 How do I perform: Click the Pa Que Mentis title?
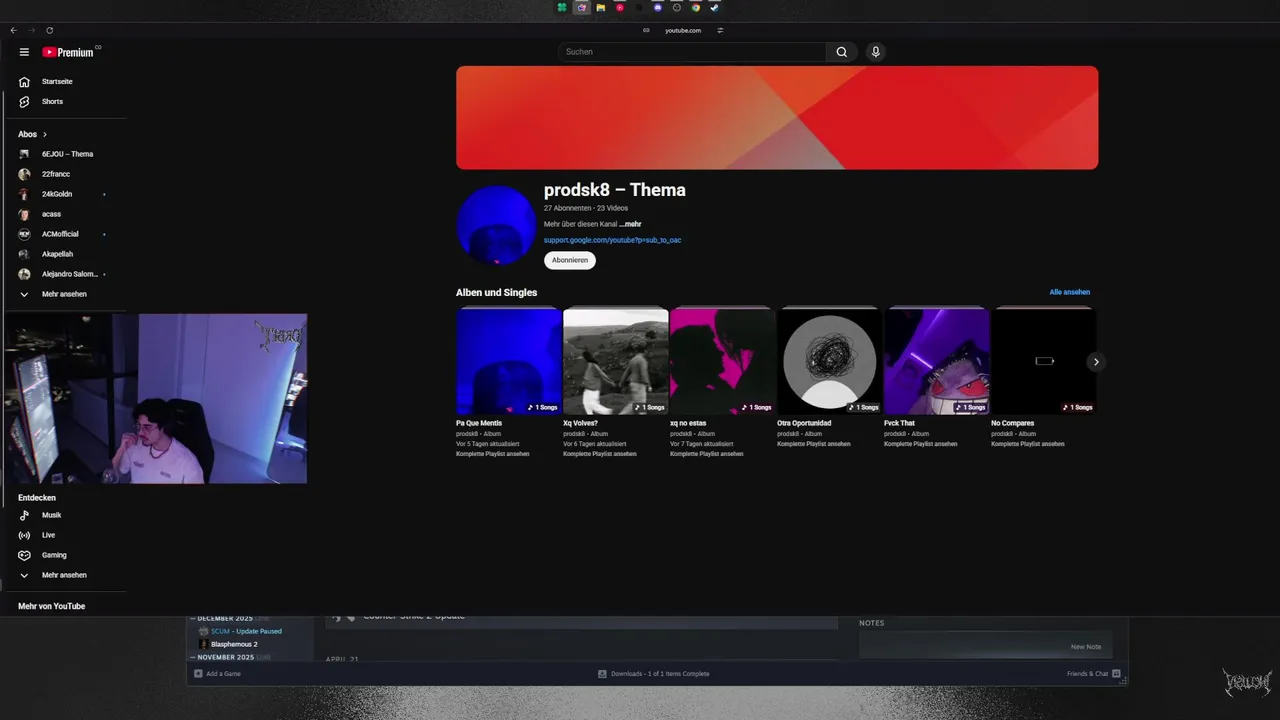pyautogui.click(x=479, y=423)
